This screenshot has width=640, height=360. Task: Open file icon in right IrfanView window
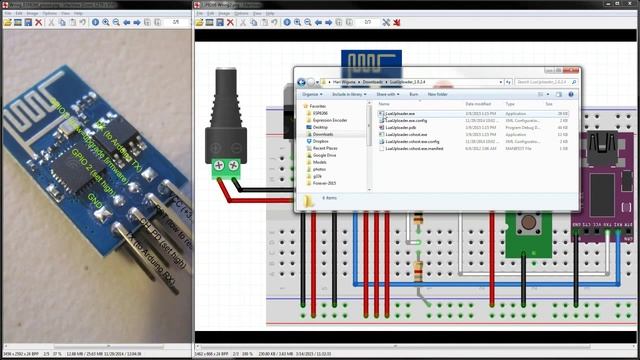tap(199, 22)
